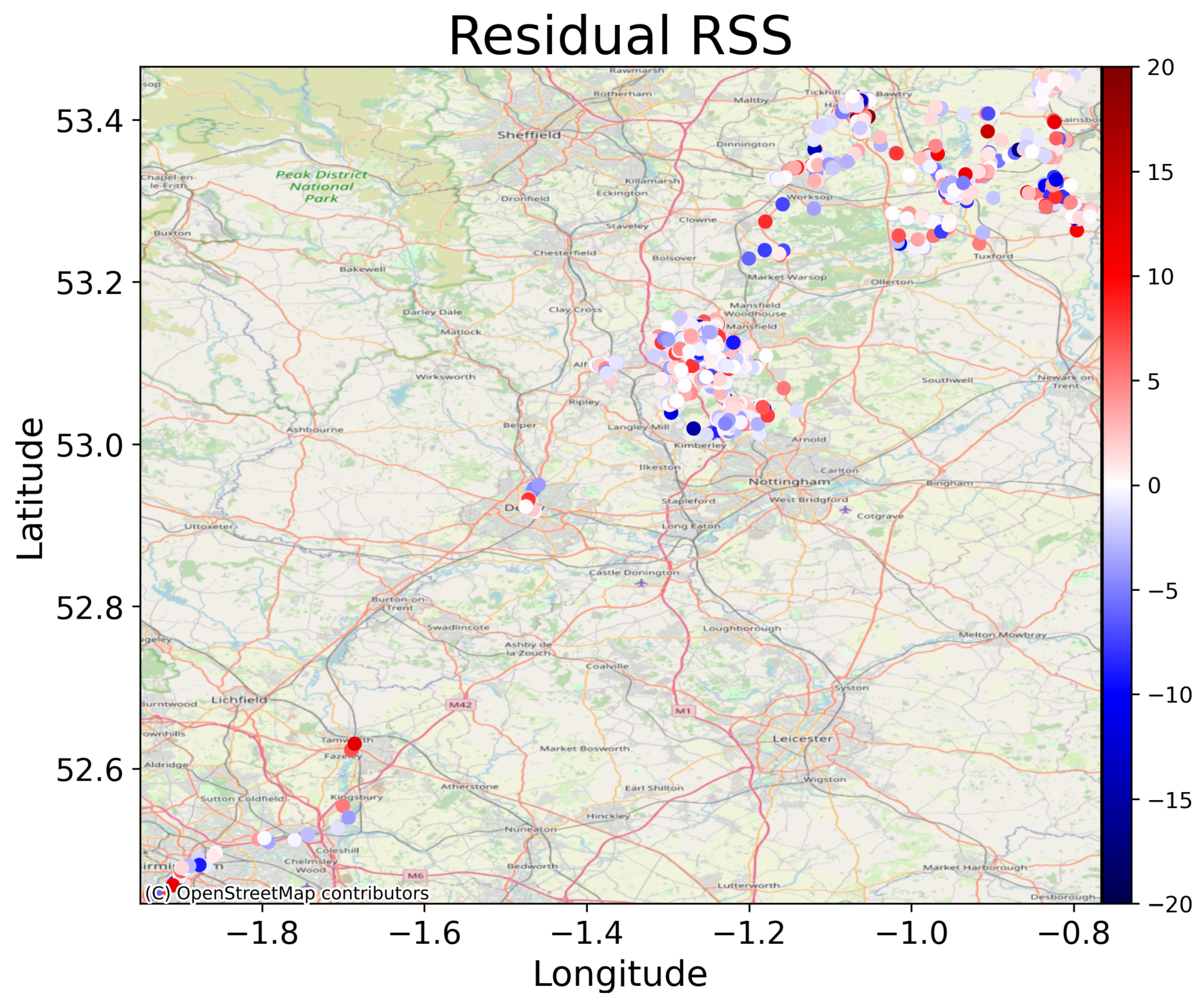The height and width of the screenshot is (1007, 1204).
Task: Click the Melton Mowbray map label
Action: [x=1003, y=635]
